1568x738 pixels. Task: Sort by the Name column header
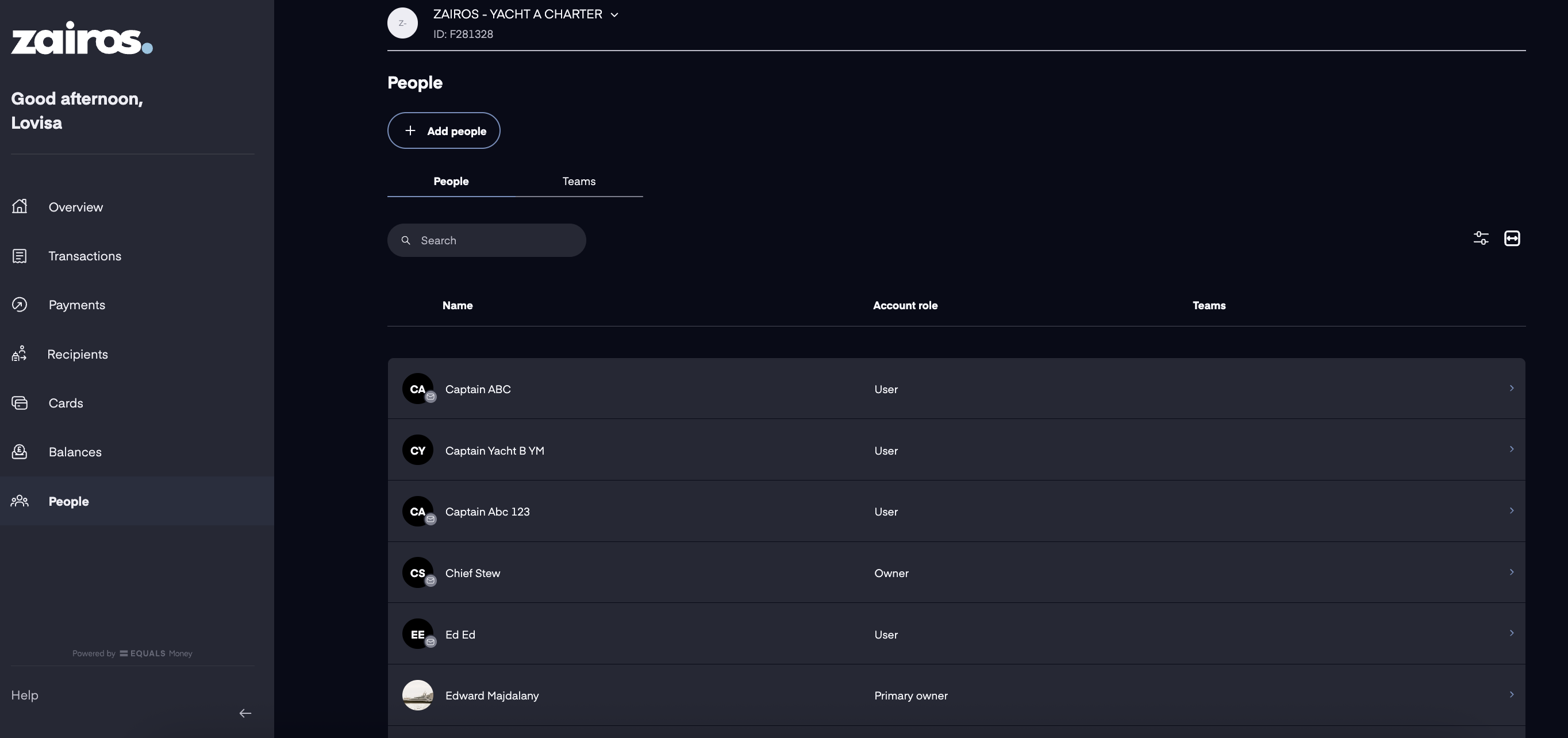click(457, 305)
